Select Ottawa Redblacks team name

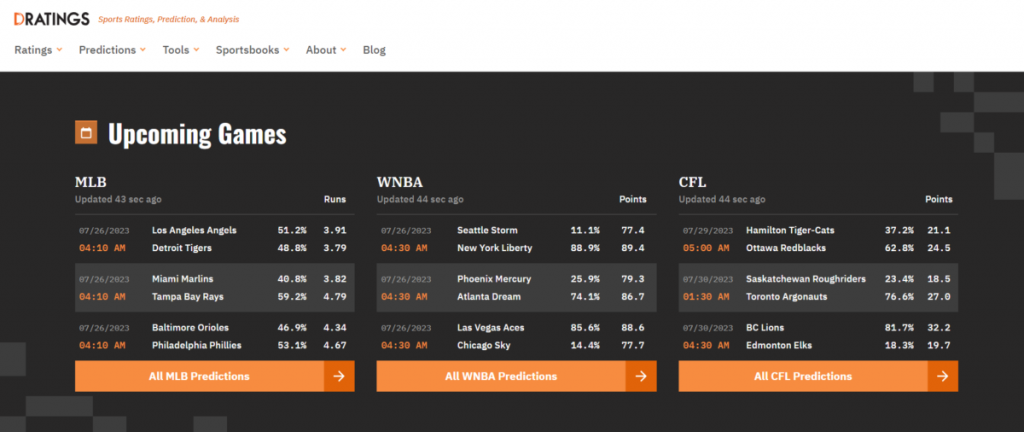click(786, 248)
